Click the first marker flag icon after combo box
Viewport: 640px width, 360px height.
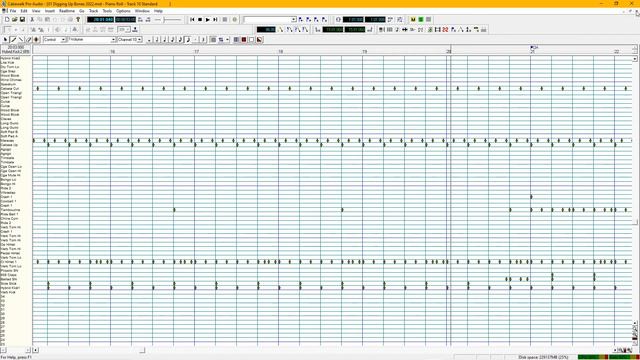pos(301,20)
